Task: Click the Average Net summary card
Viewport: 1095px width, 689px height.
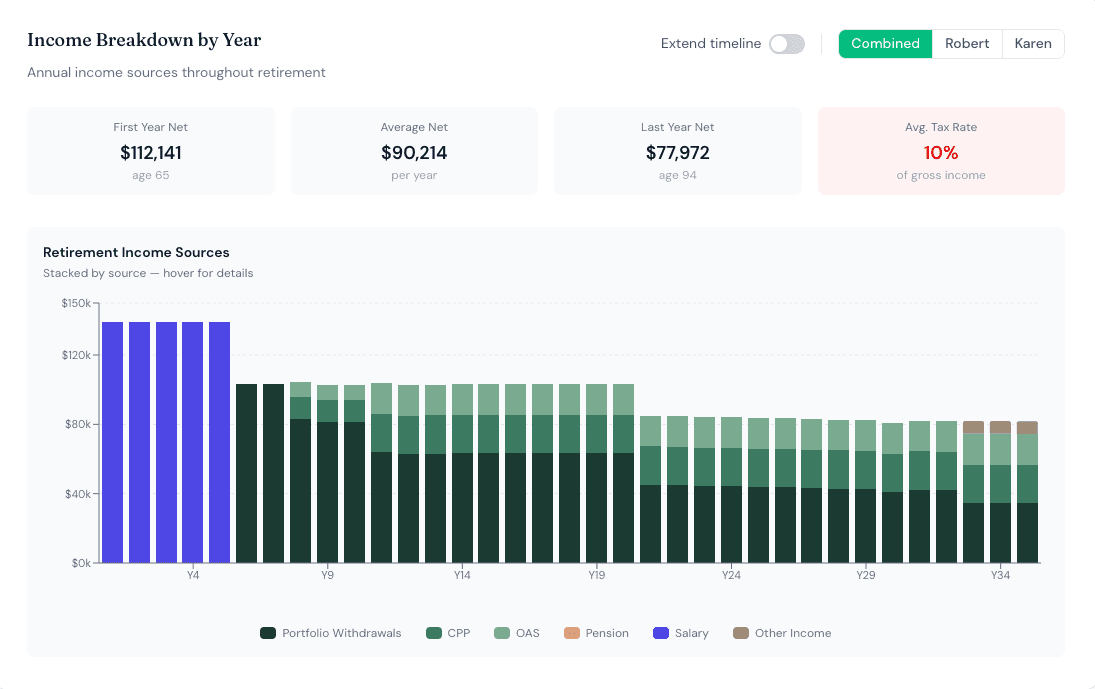Action: coord(414,151)
